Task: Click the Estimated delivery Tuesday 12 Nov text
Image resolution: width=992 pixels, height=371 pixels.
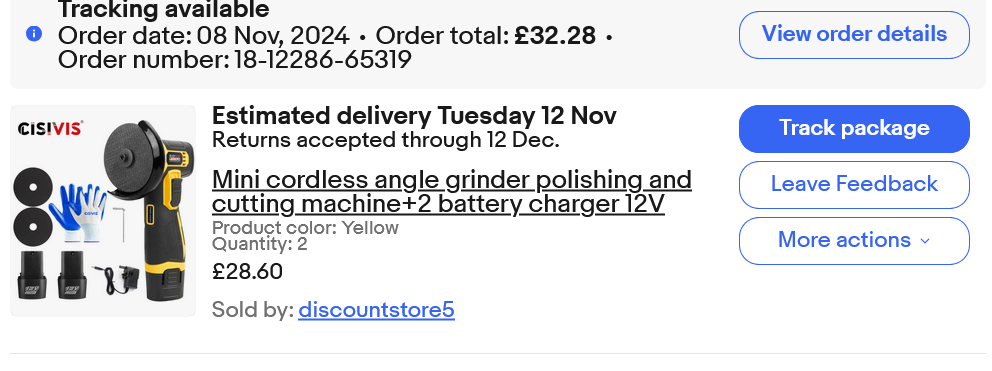Action: pyautogui.click(x=414, y=116)
